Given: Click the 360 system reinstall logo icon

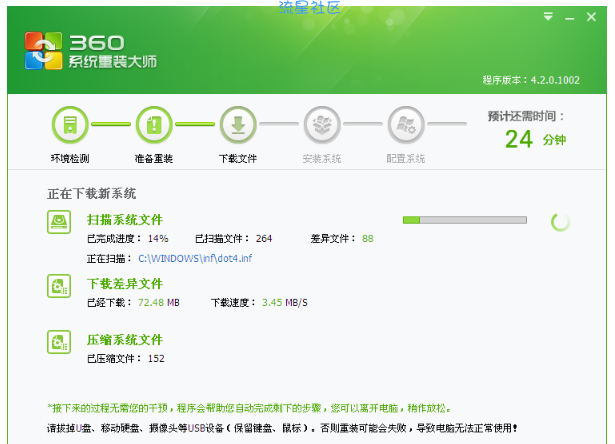Looking at the screenshot, I should [x=43, y=51].
